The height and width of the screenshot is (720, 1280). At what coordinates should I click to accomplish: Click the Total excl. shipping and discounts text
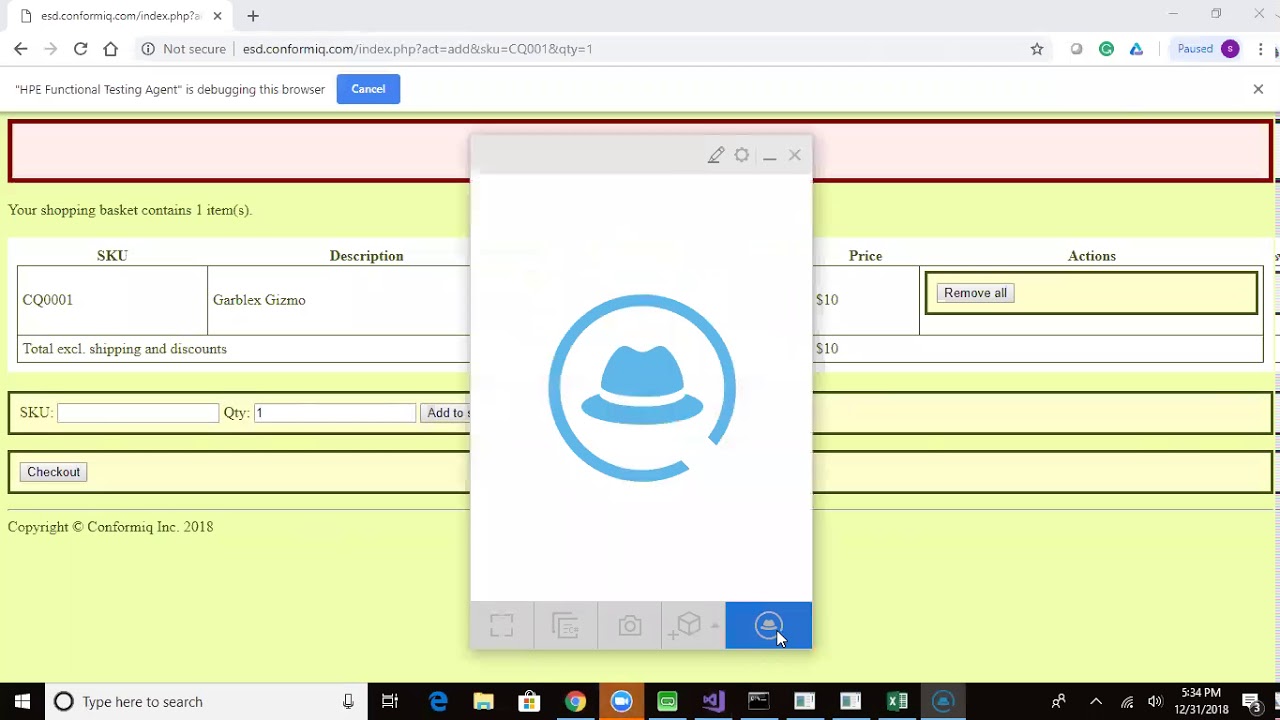pyautogui.click(x=125, y=349)
